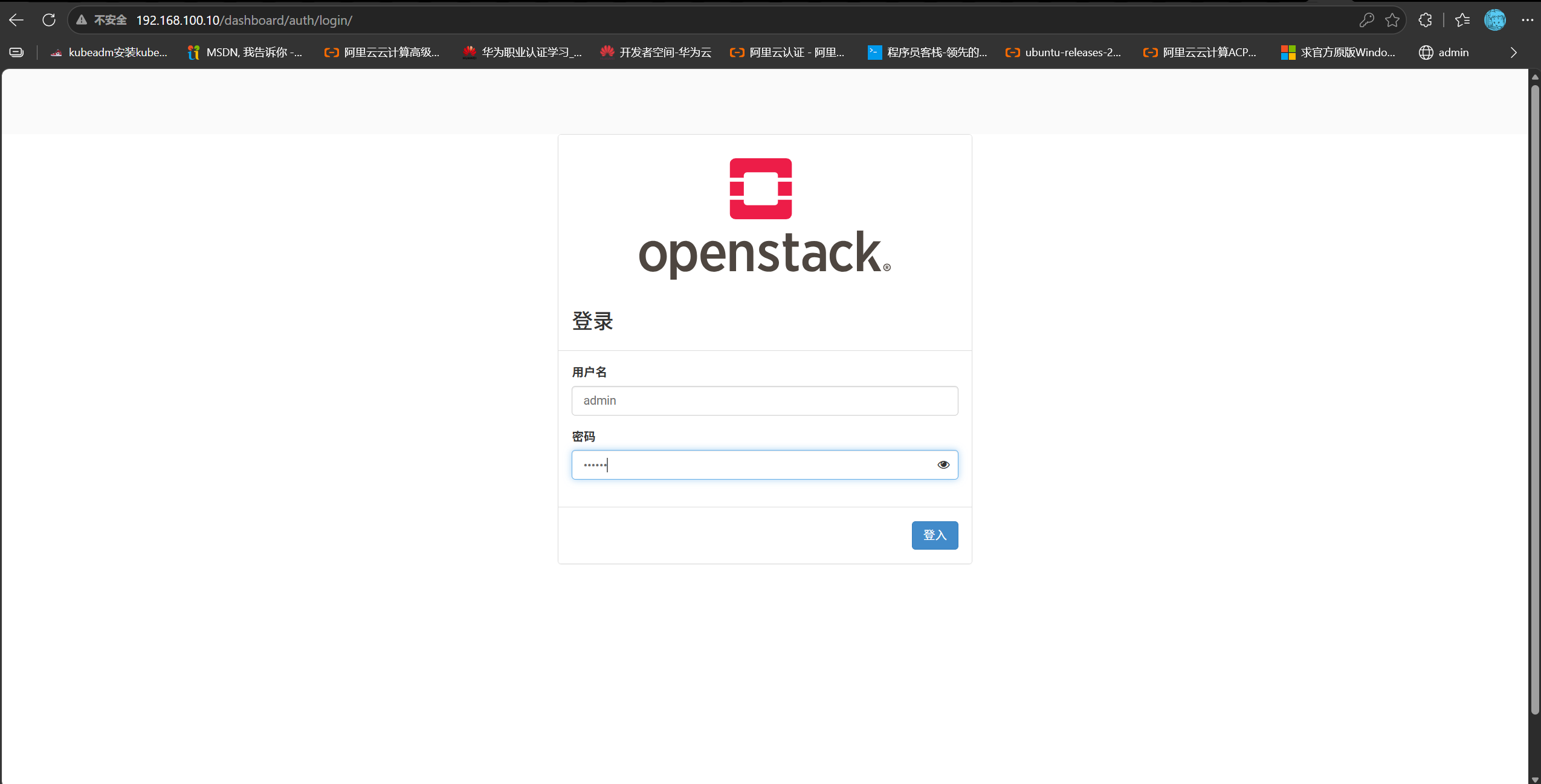Viewport: 1541px width, 784px height.
Task: Focus the 密码 password field
Action: (764, 464)
